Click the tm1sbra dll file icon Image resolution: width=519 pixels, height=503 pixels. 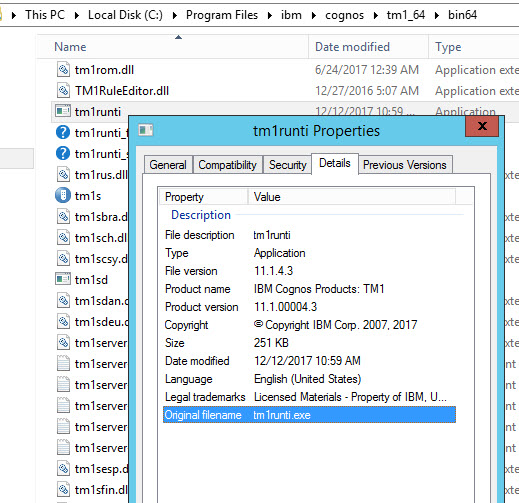[63, 217]
